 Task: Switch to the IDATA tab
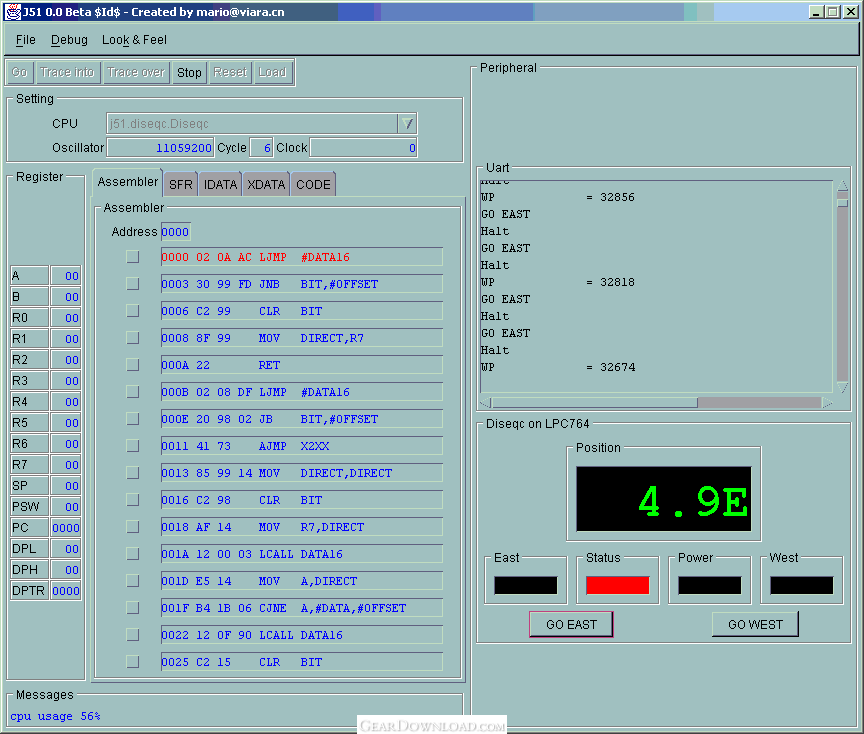click(220, 185)
